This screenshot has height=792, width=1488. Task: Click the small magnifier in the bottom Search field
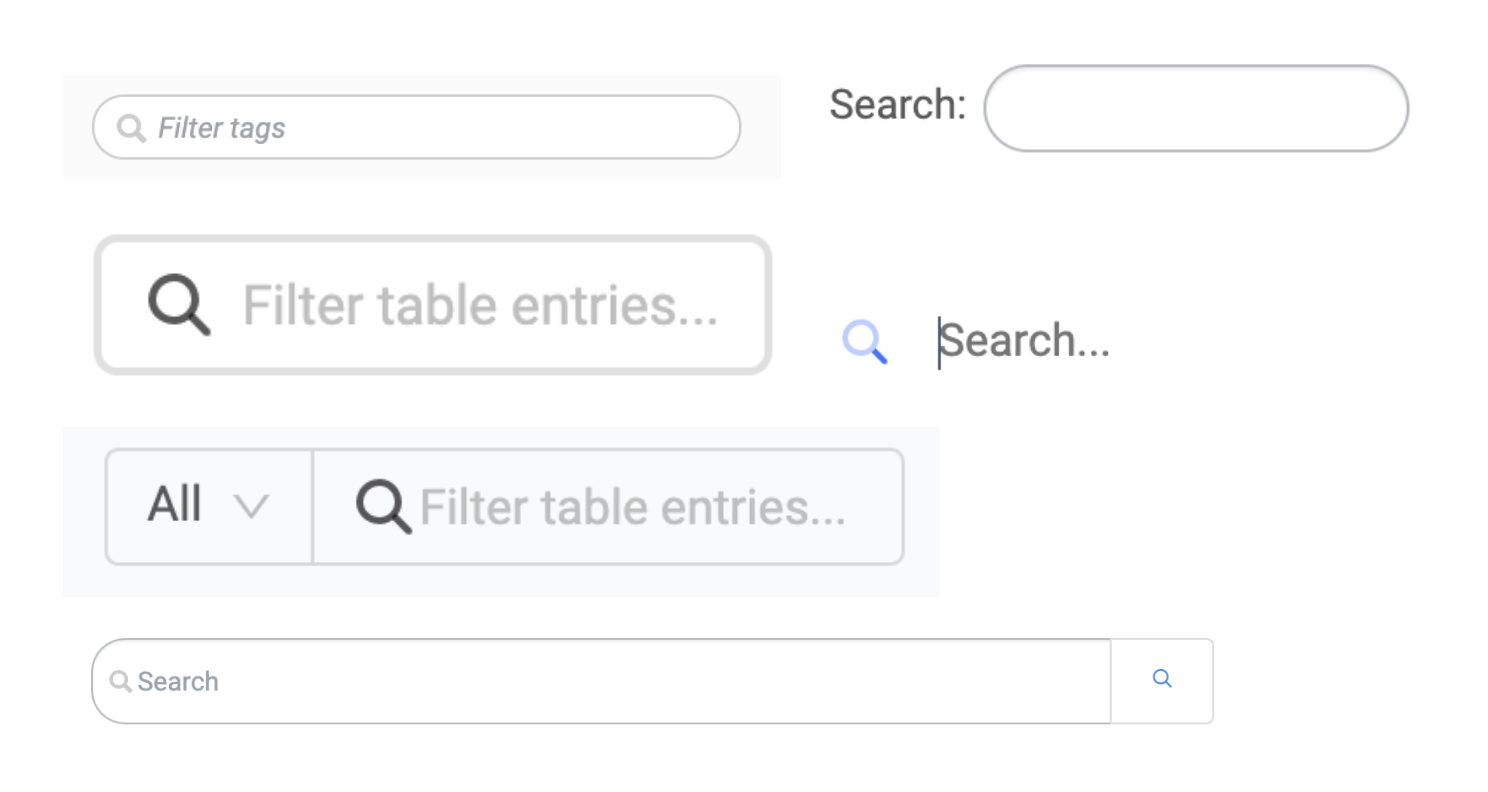tap(122, 681)
